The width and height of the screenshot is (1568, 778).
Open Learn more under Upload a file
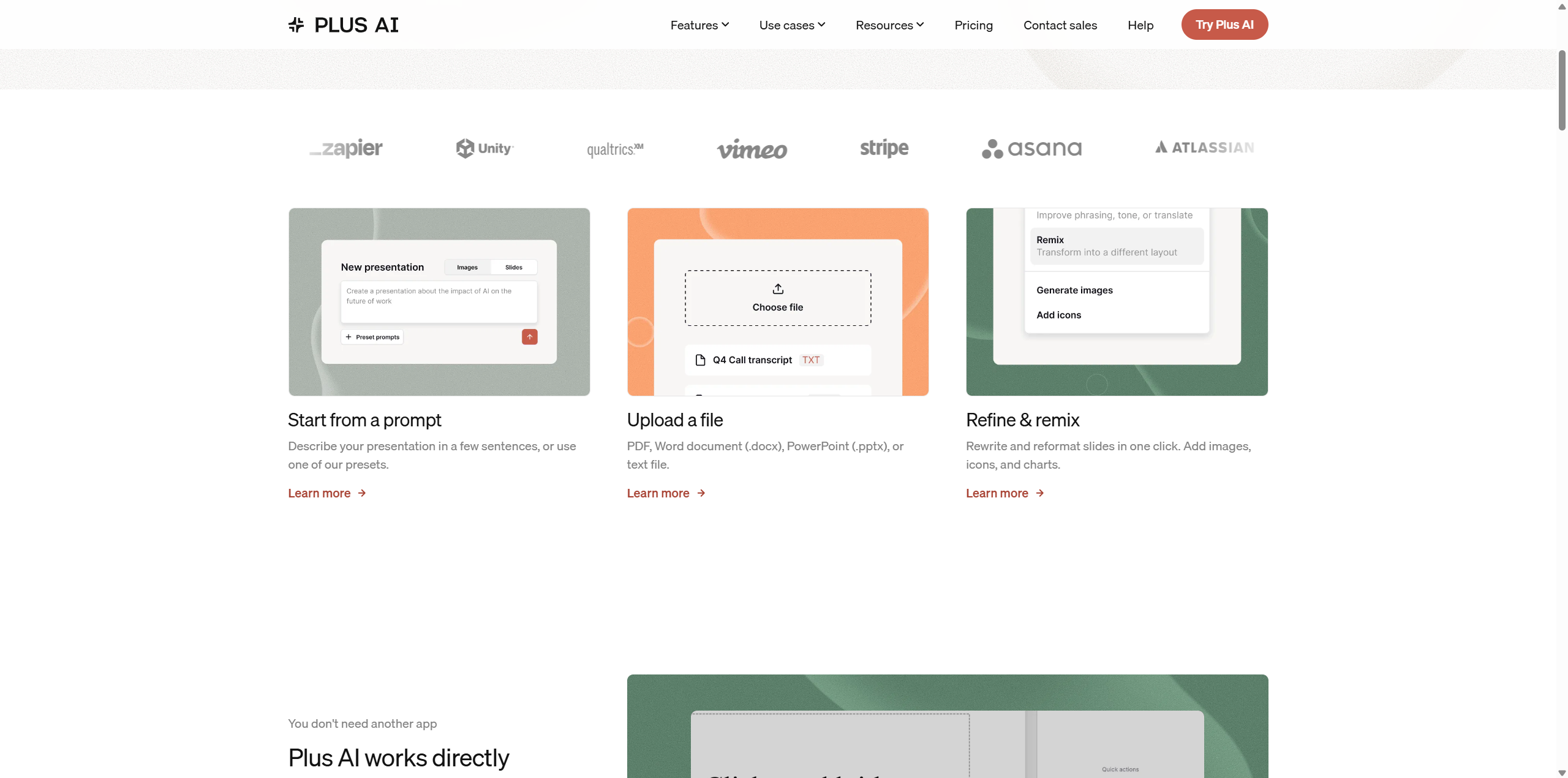[x=666, y=493]
